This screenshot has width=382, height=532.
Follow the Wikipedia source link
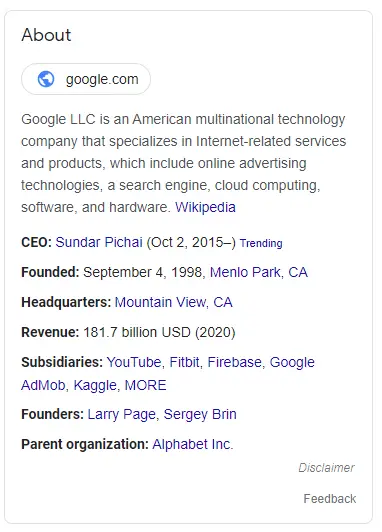(x=205, y=207)
